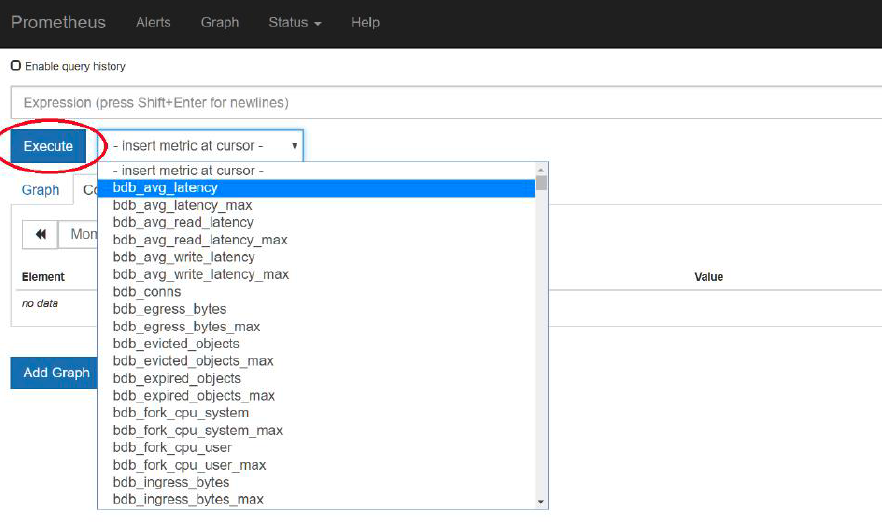This screenshot has width=882, height=527.
Task: Open the insert metric at cursor dropdown
Action: click(x=202, y=146)
